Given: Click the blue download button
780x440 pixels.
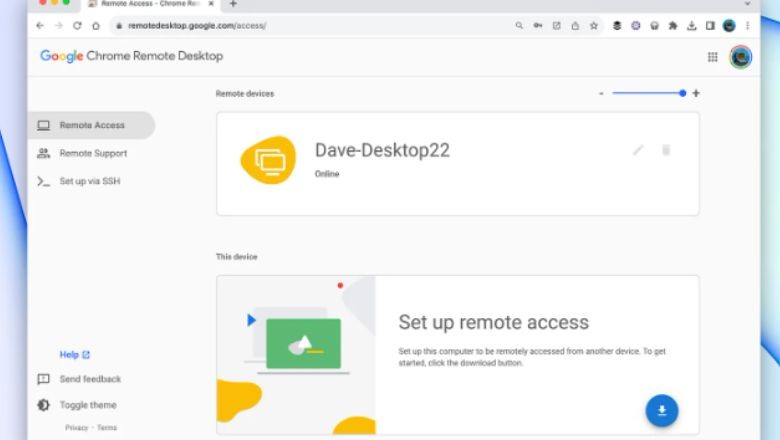Looking at the screenshot, I should point(662,411).
